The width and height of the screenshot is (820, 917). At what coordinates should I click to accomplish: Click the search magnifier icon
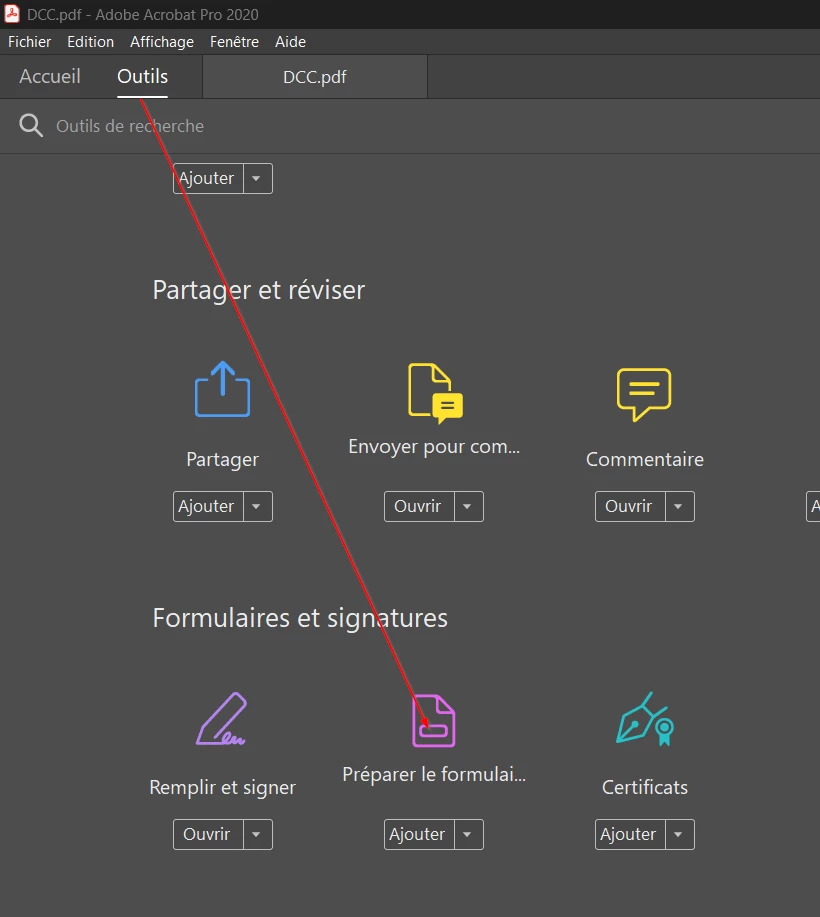(x=31, y=126)
